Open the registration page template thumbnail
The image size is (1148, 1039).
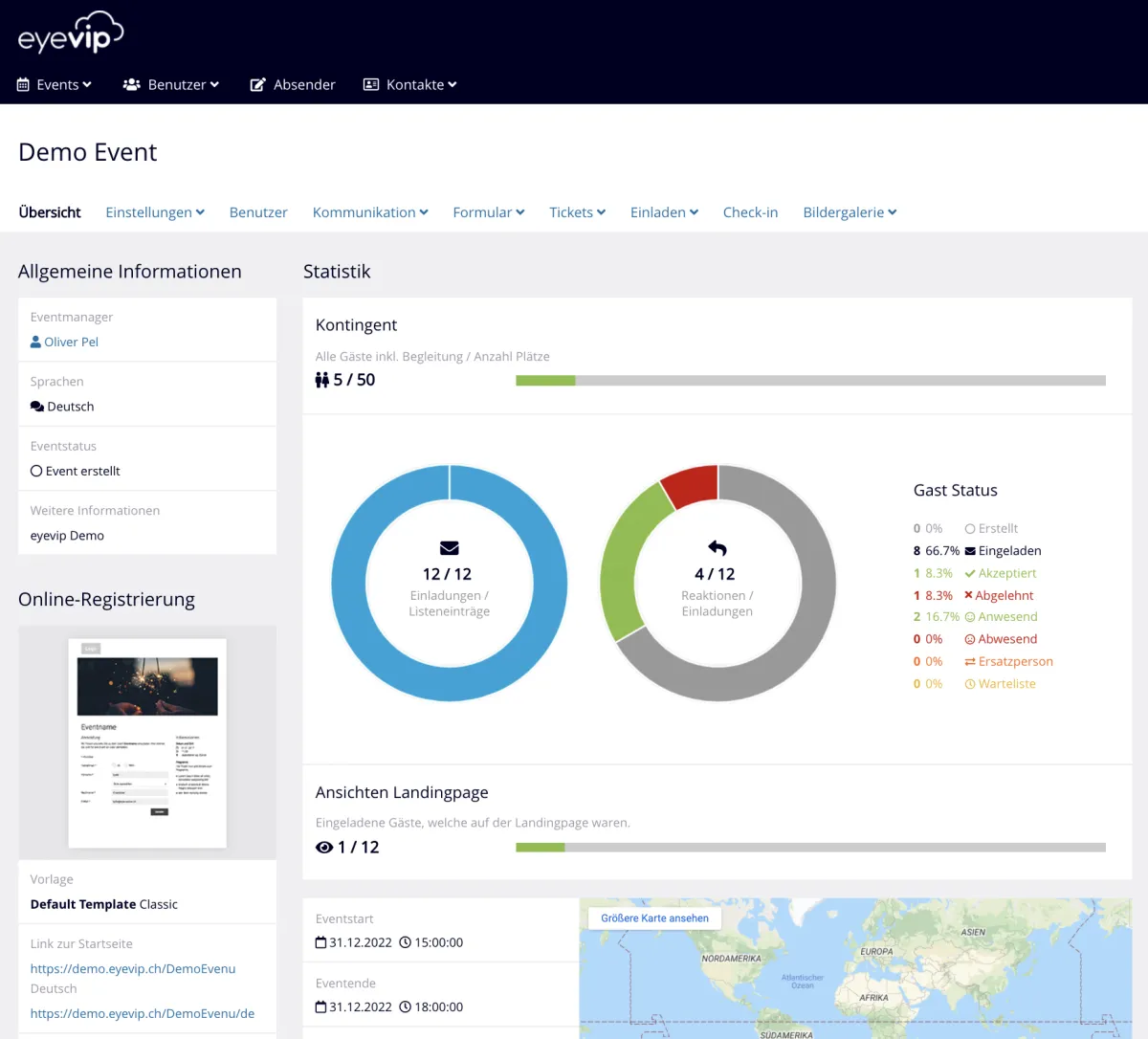(x=147, y=742)
